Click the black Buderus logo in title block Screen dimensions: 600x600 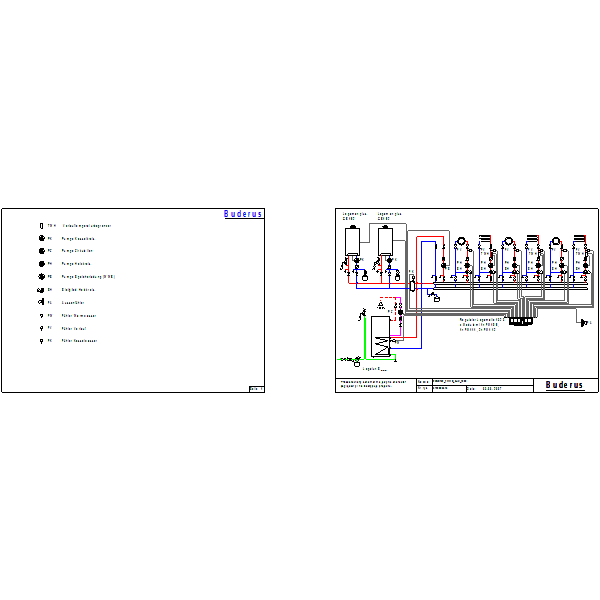tap(565, 385)
